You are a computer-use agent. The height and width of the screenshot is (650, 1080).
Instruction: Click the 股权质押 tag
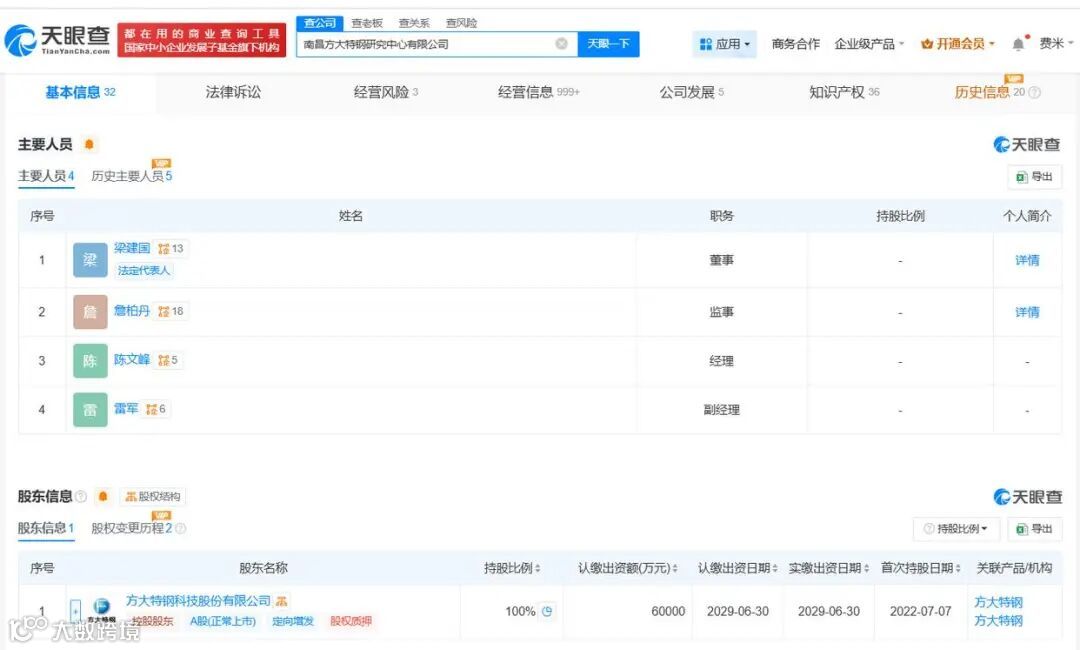[351, 621]
